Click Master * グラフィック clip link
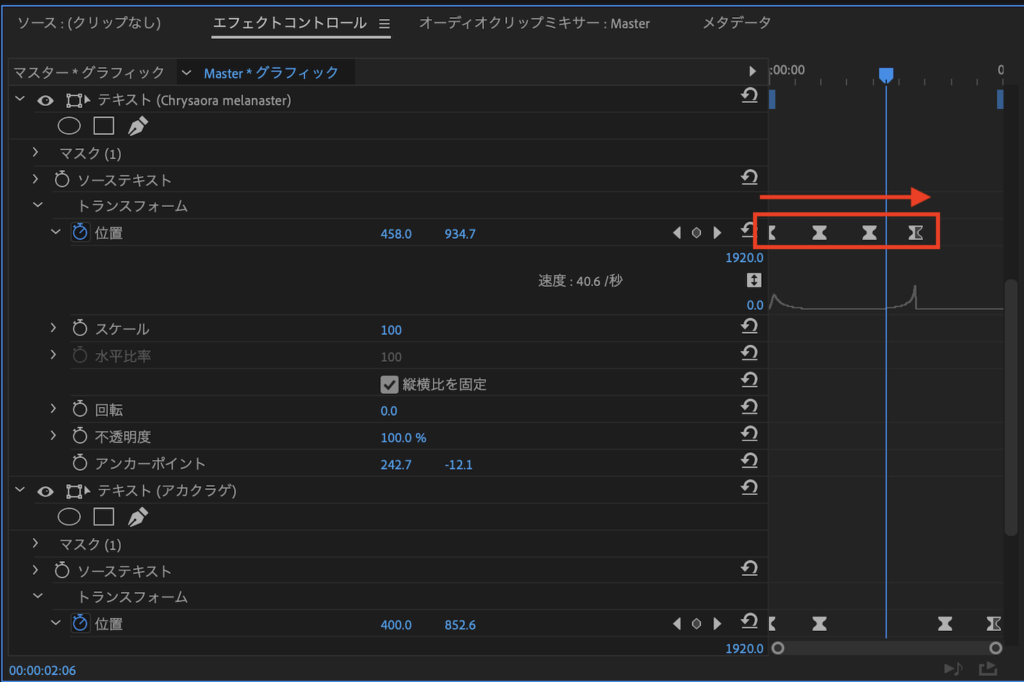Screen dimensions: 1024x682 point(271,73)
